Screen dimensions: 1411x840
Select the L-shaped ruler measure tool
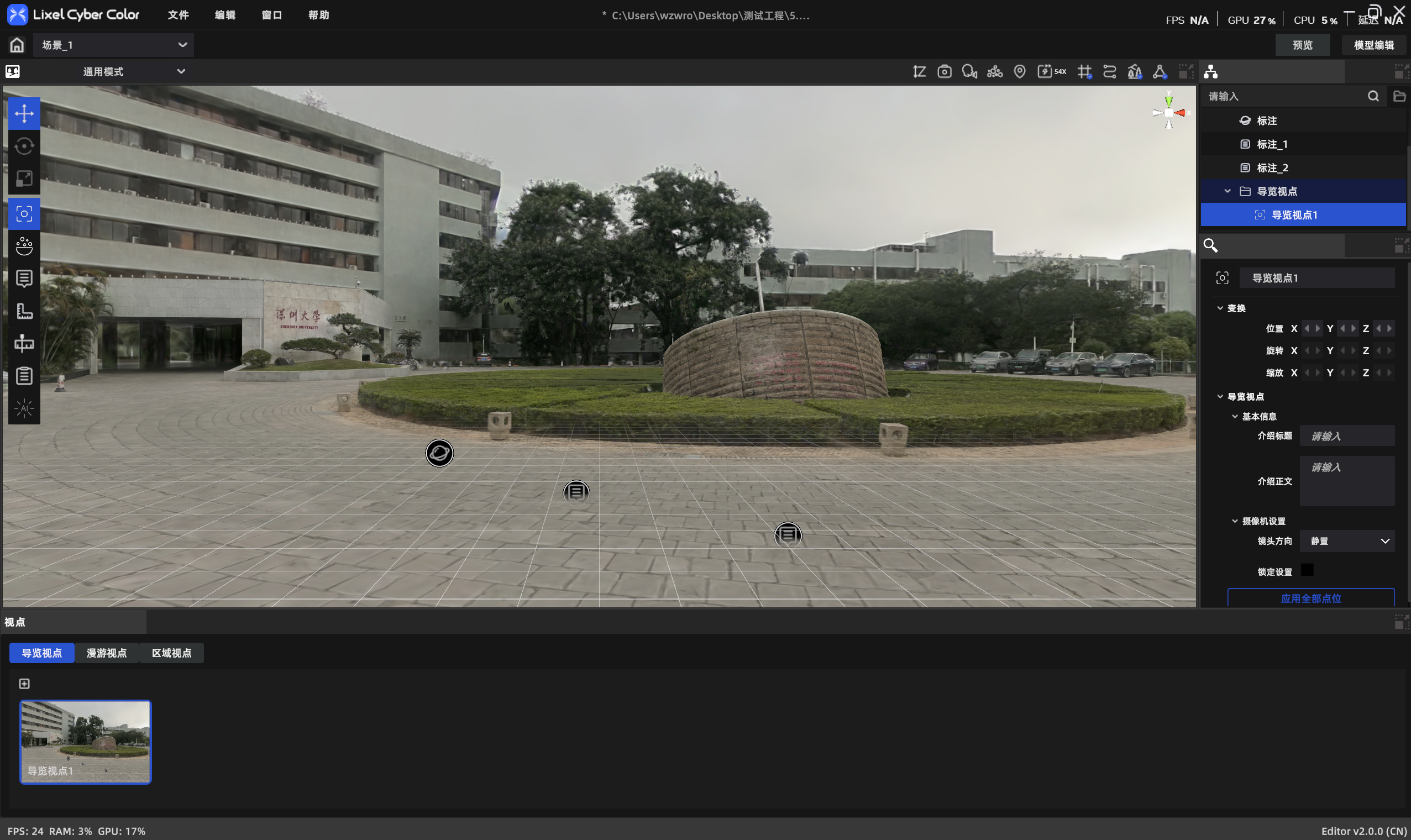coord(24,311)
